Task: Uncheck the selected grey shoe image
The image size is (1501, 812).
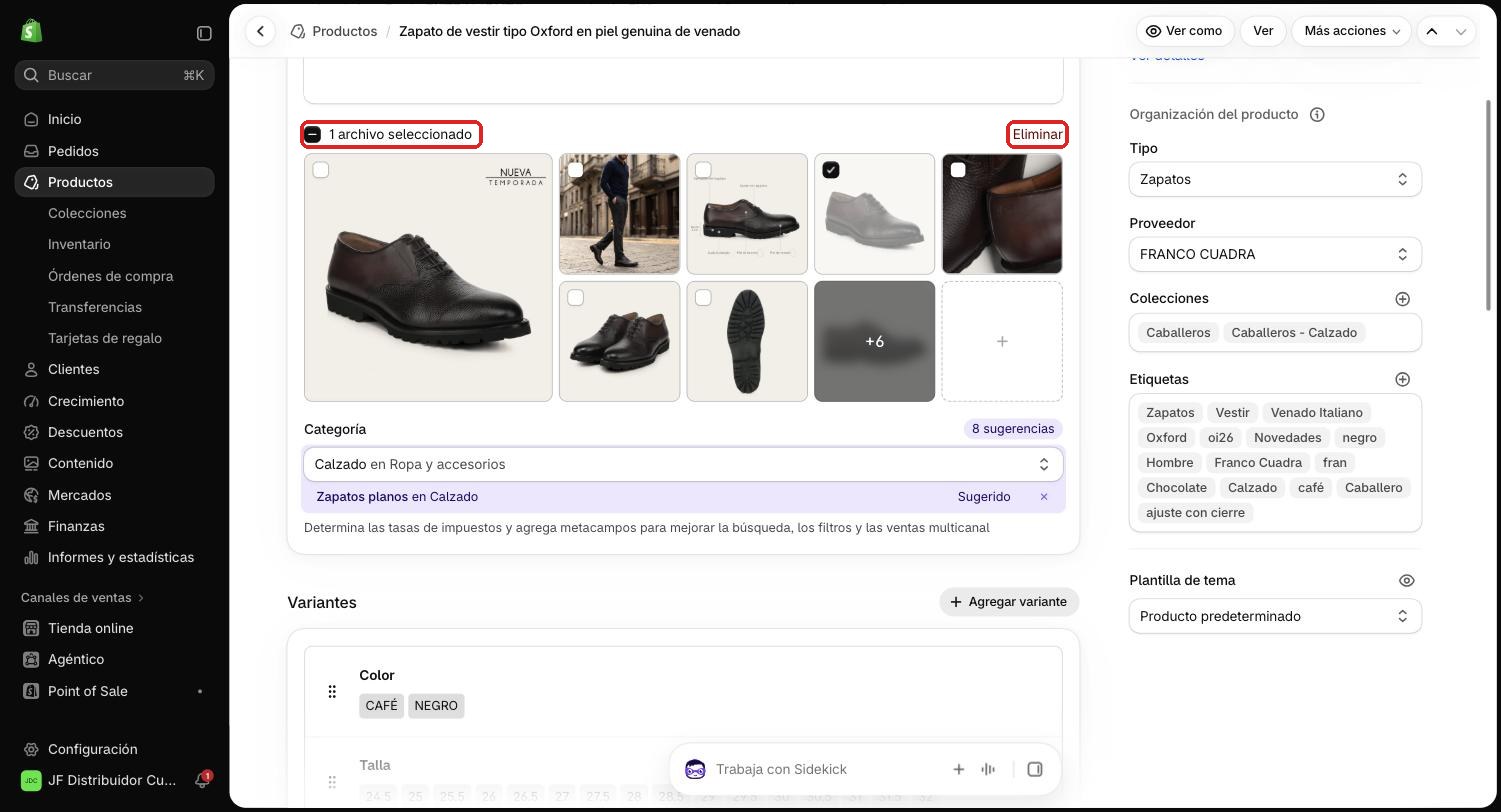Action: click(830, 170)
